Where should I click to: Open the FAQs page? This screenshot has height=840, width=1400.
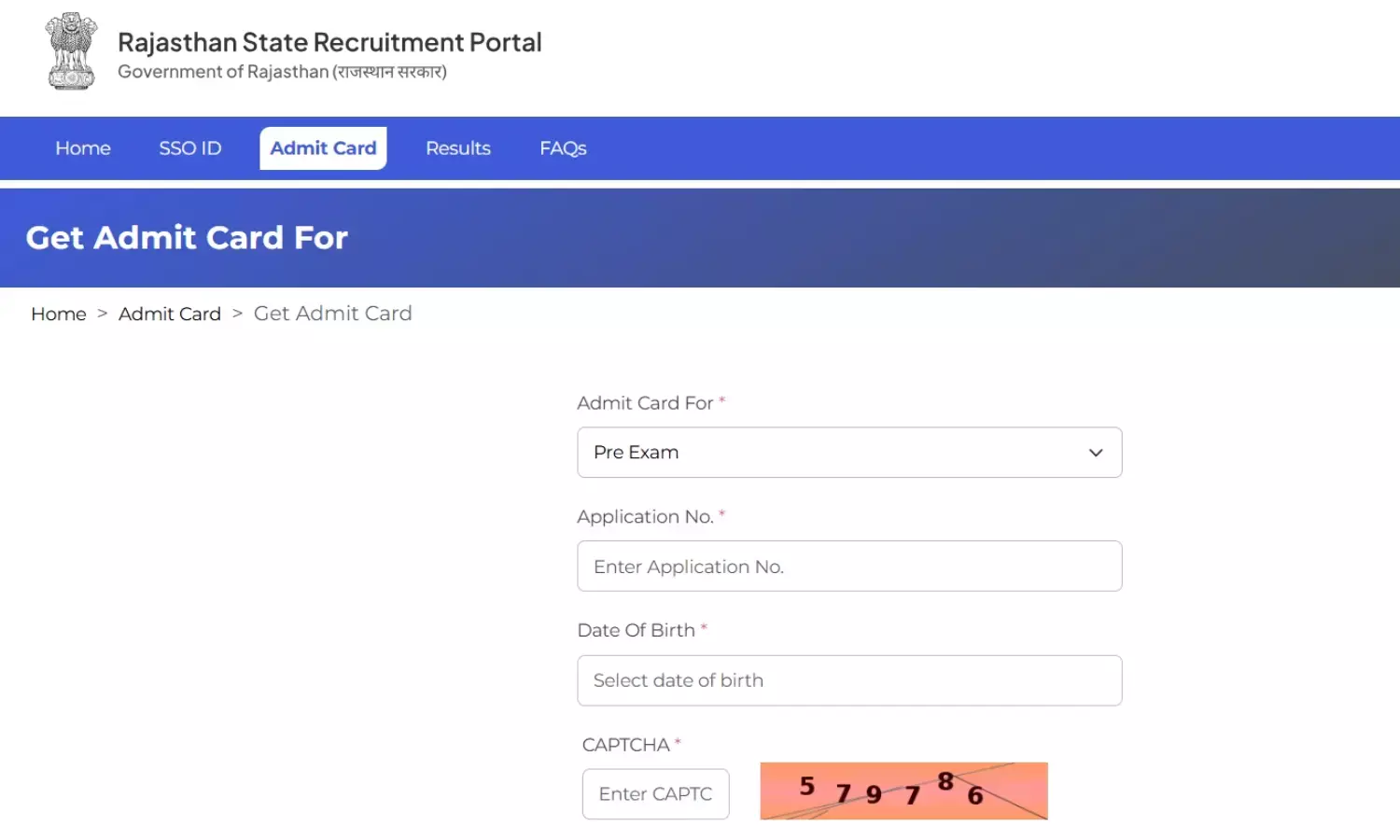[x=562, y=147]
